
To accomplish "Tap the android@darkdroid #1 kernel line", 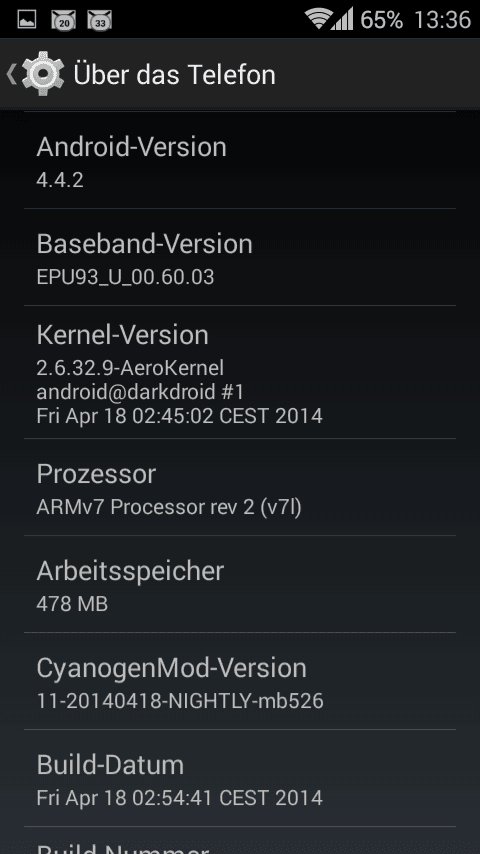I will (x=140, y=392).
